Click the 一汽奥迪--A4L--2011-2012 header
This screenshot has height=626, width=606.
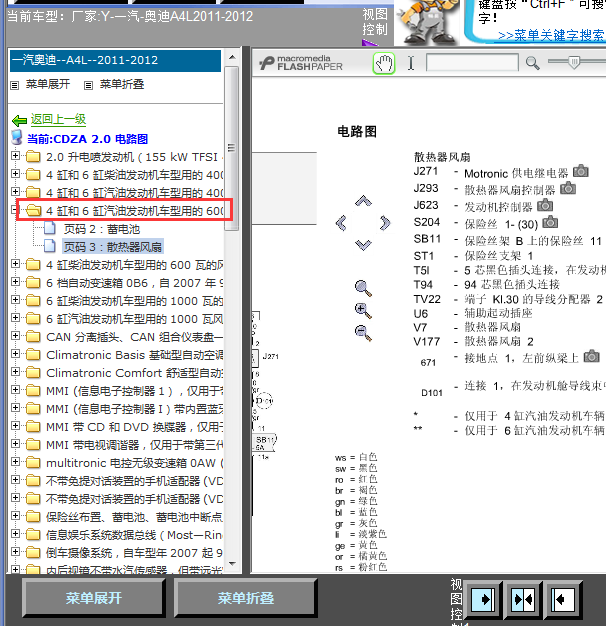point(115,61)
